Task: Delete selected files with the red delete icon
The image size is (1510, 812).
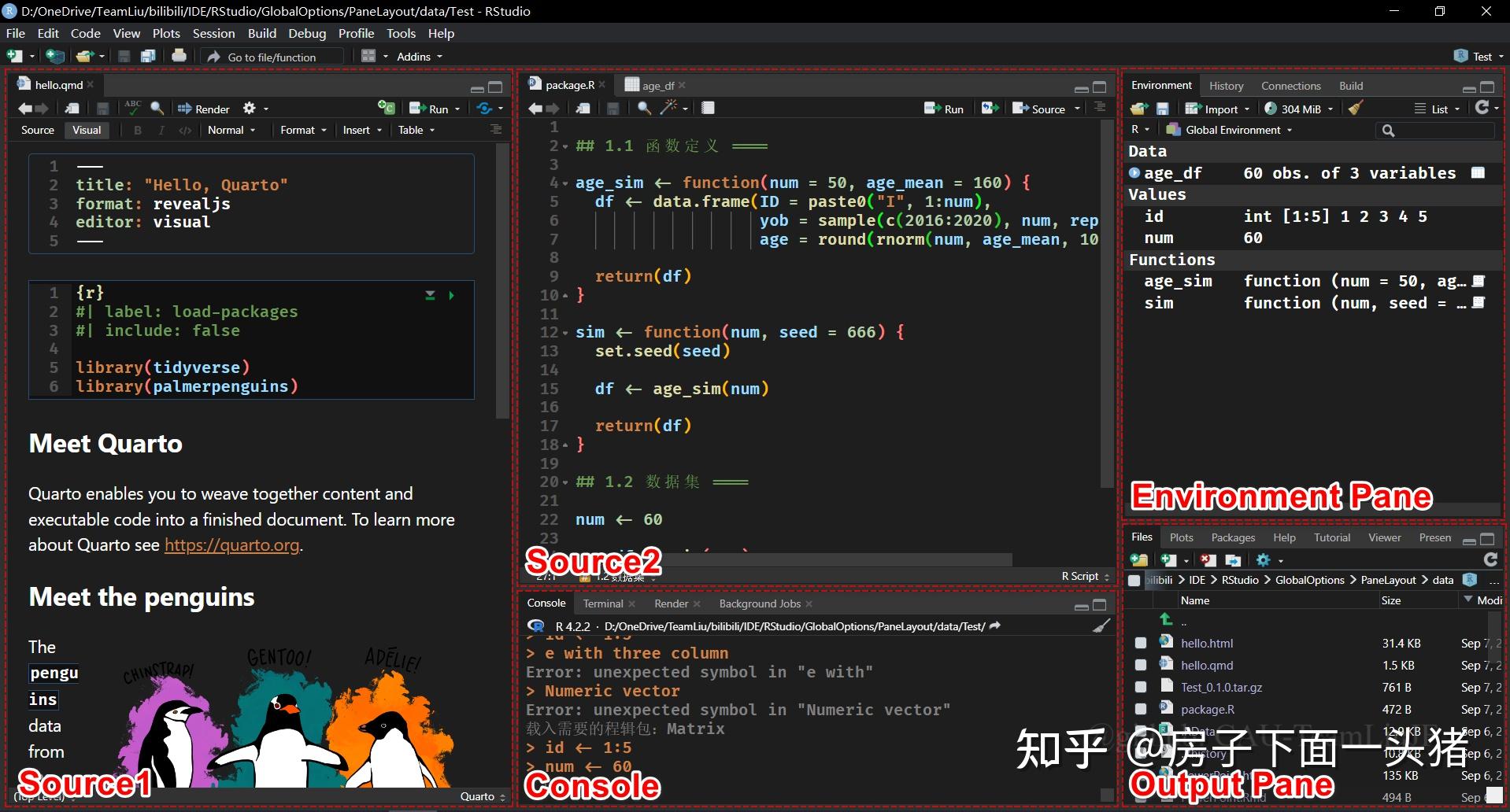Action: pos(1208,560)
